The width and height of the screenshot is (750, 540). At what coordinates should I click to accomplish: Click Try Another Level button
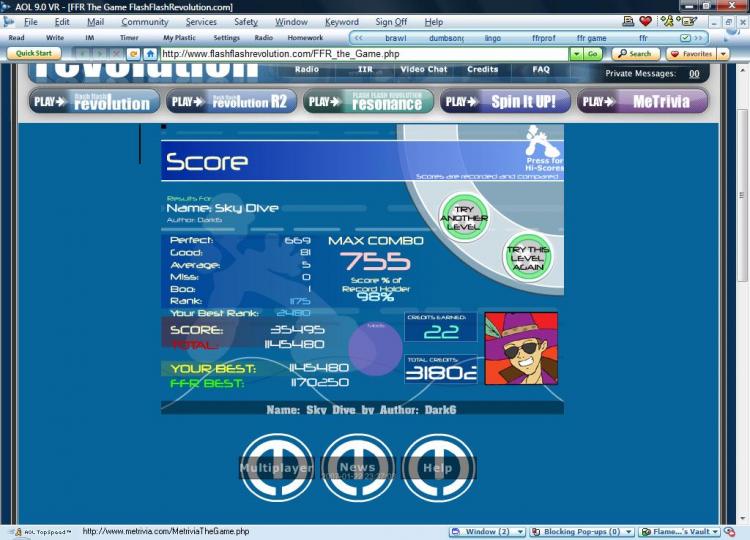click(x=463, y=218)
